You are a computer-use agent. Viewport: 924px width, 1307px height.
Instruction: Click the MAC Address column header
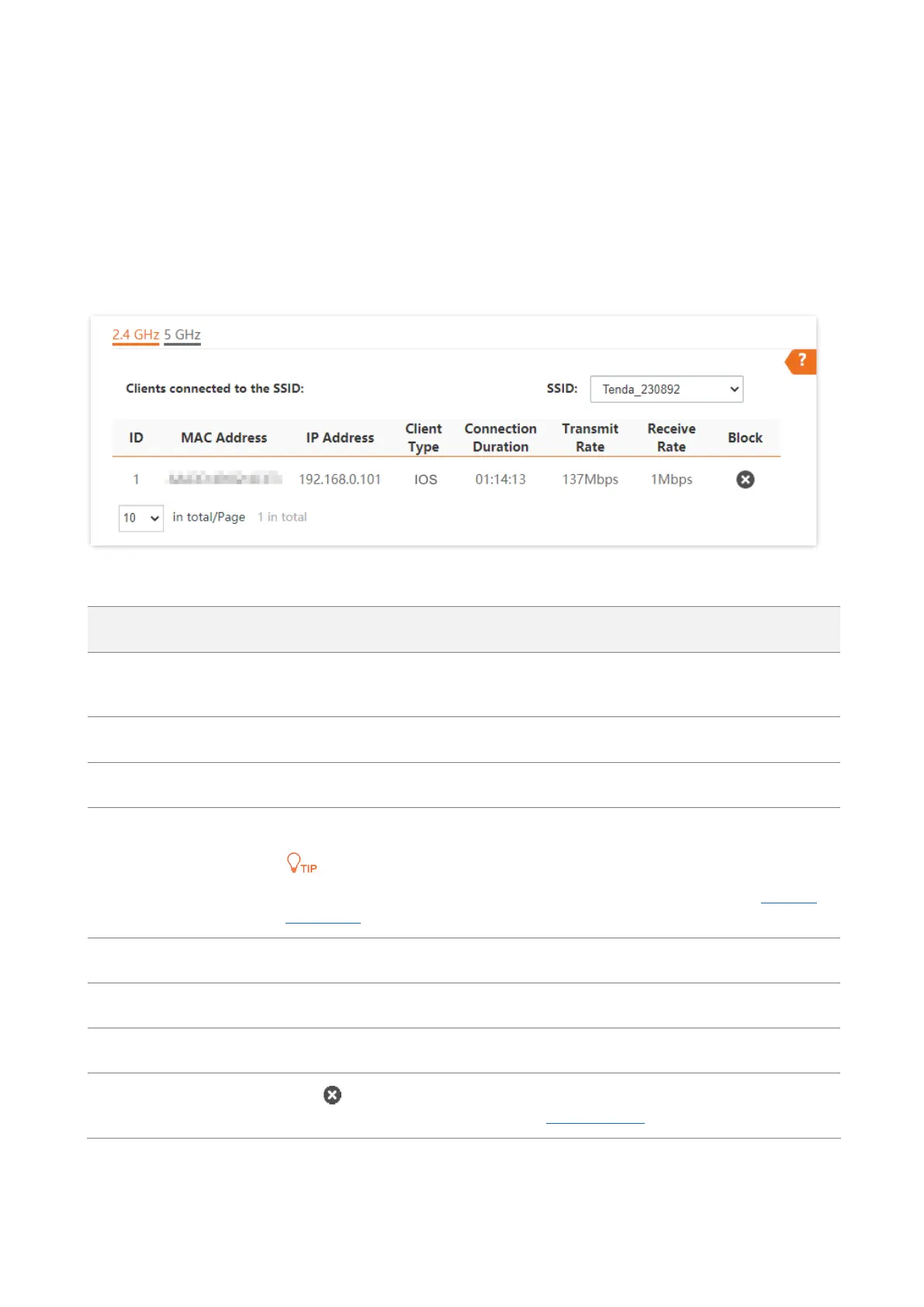(224, 438)
